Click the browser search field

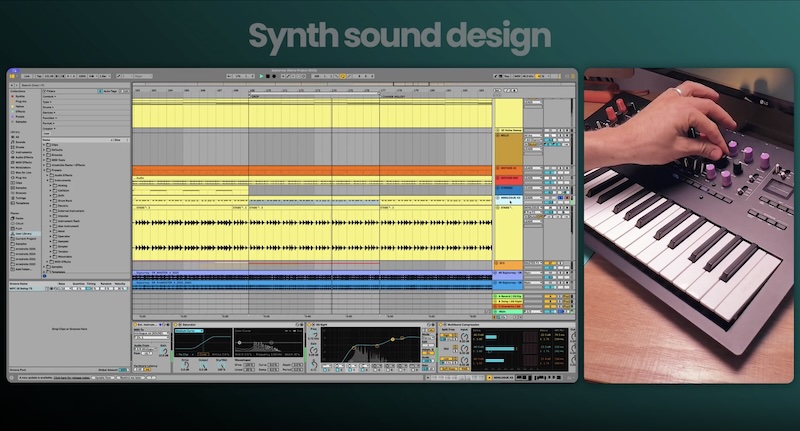click(60, 83)
